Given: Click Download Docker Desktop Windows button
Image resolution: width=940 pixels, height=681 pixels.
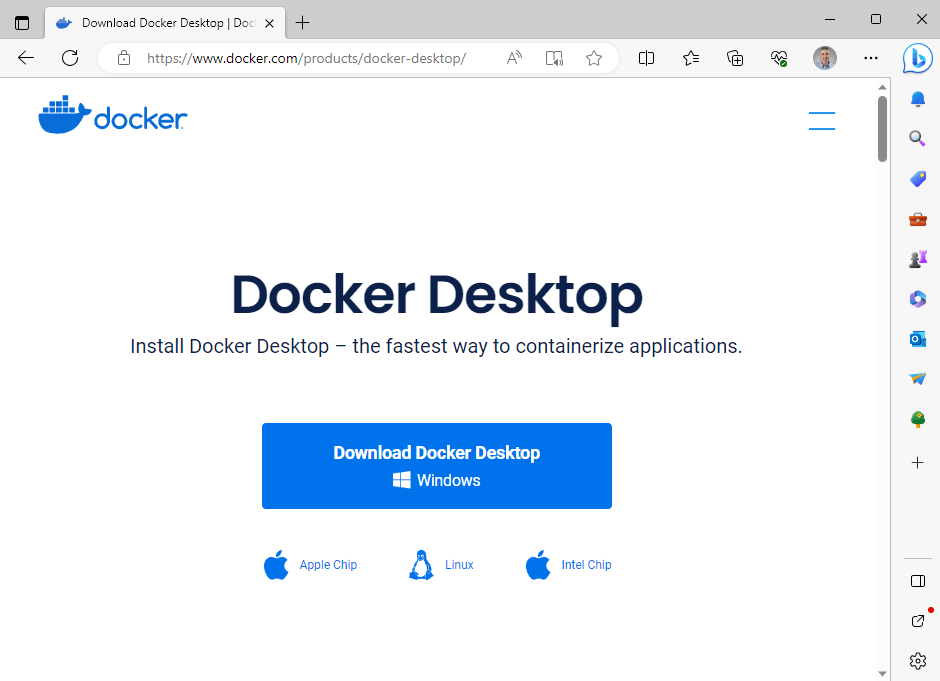Looking at the screenshot, I should pyautogui.click(x=436, y=466).
